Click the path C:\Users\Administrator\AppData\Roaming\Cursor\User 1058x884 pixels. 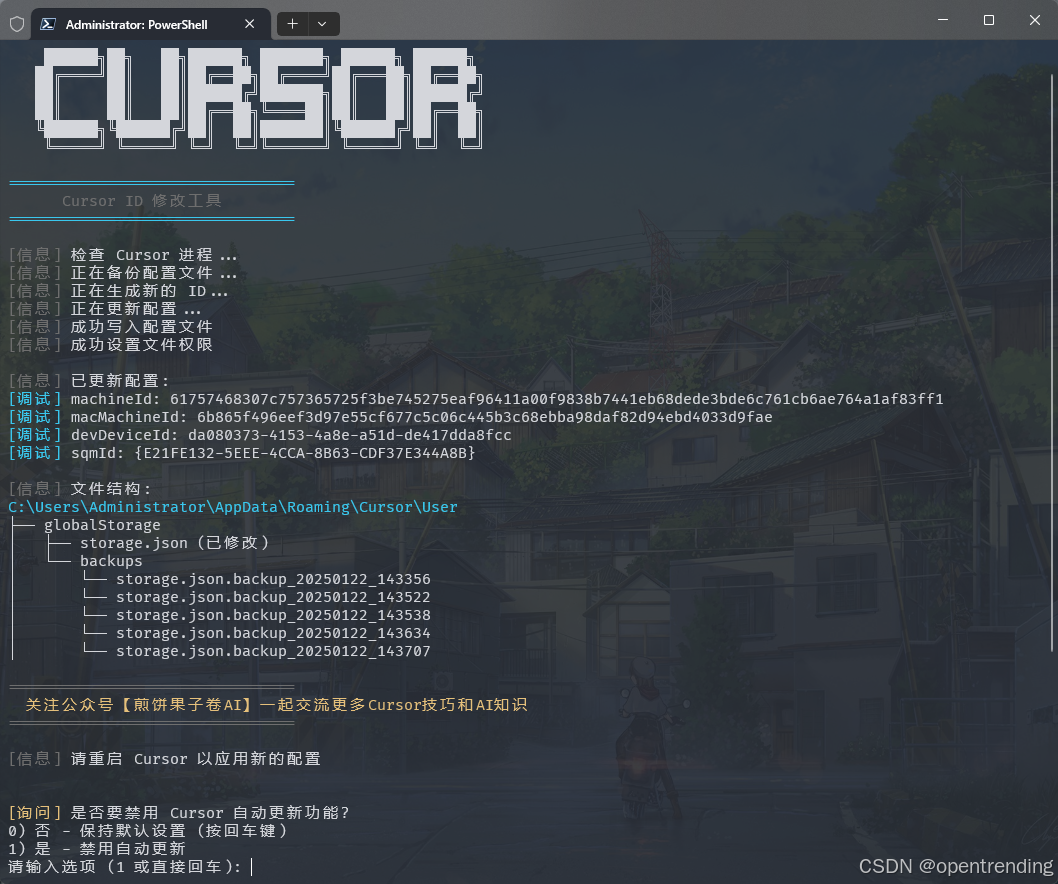point(233,507)
